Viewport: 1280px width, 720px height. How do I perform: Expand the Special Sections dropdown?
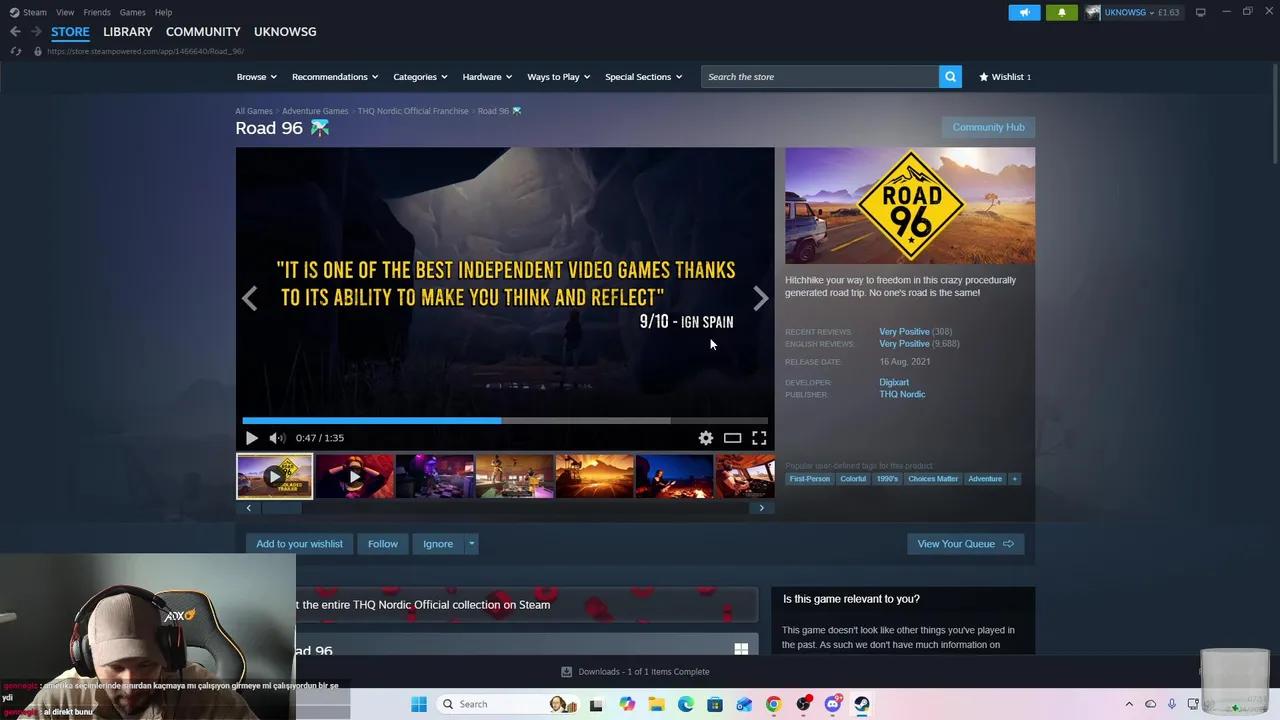pyautogui.click(x=644, y=77)
